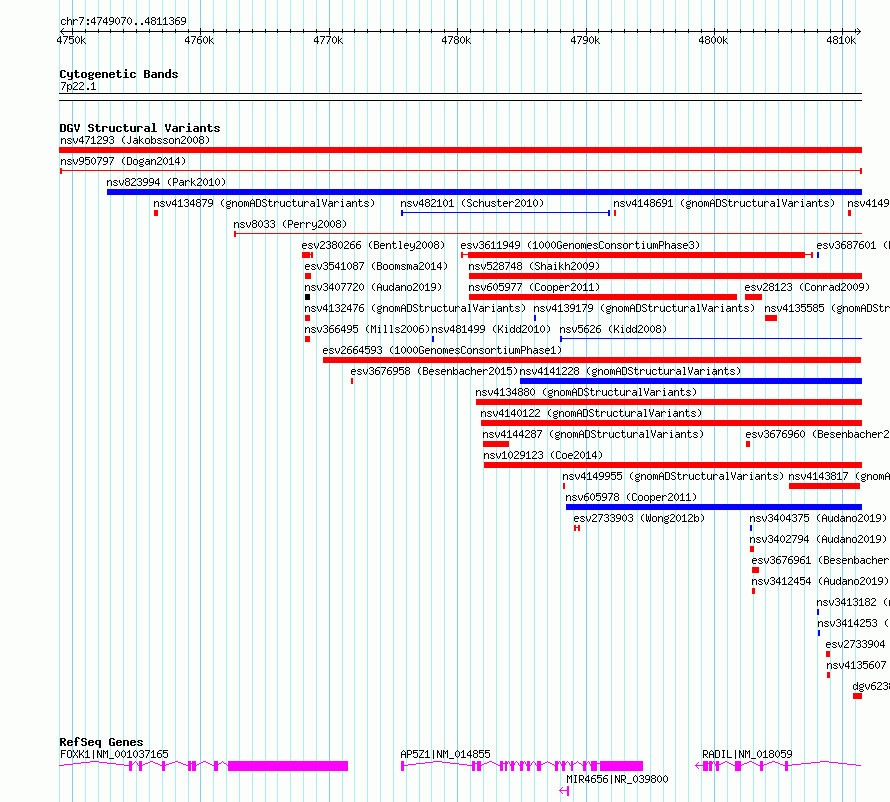The image size is (890, 802).
Task: Click esv28123 (Conrad2009) label
Action: click(807, 287)
